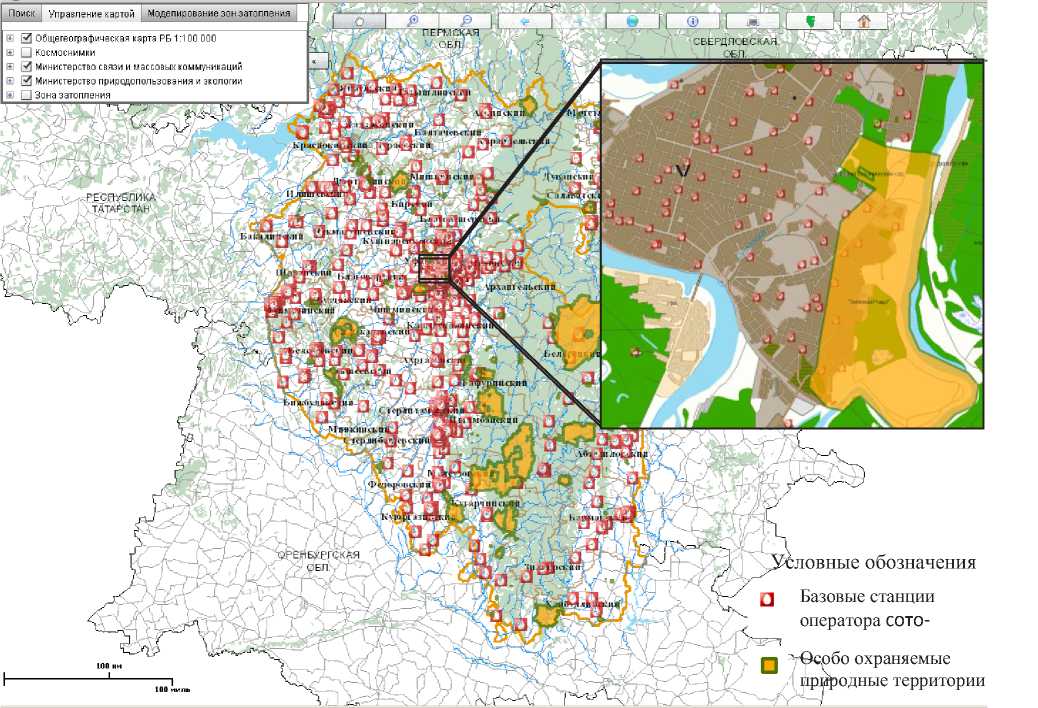1038x708 pixels.
Task: Activate the zoom out magnifier tool
Action: pos(467,21)
